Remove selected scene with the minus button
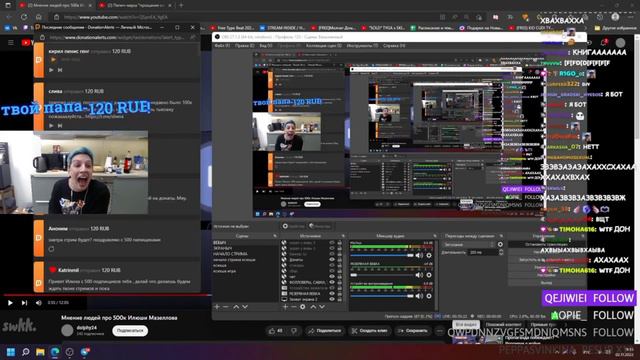640x360 pixels. [x=226, y=307]
